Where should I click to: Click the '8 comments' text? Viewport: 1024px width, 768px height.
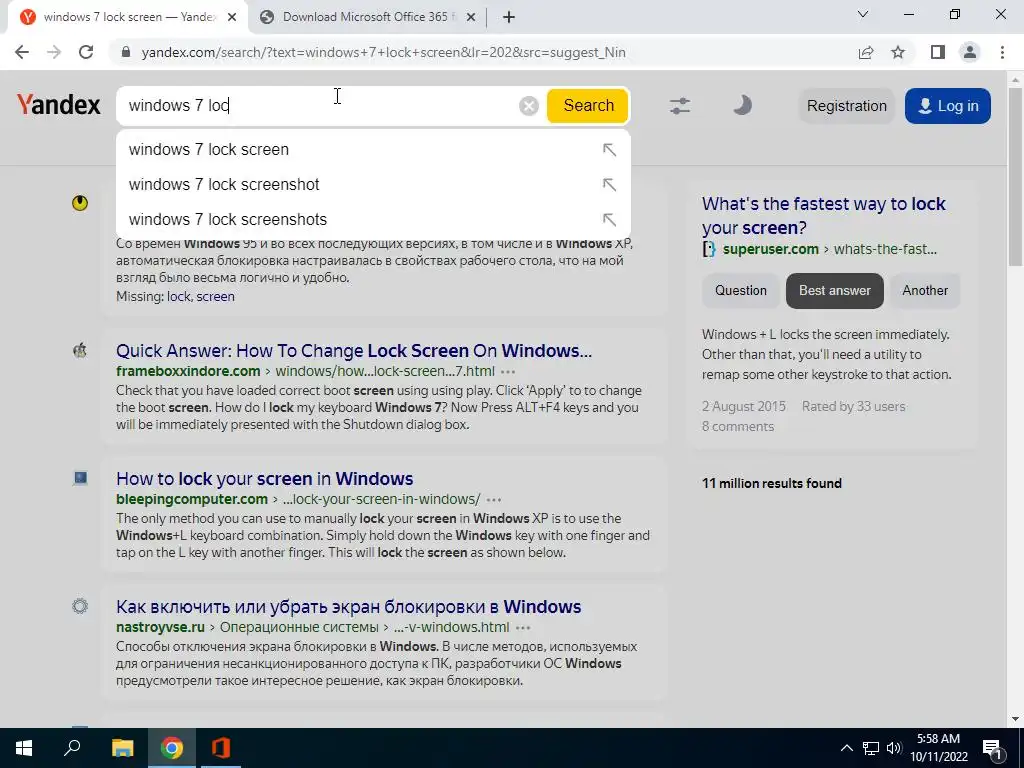click(x=738, y=426)
